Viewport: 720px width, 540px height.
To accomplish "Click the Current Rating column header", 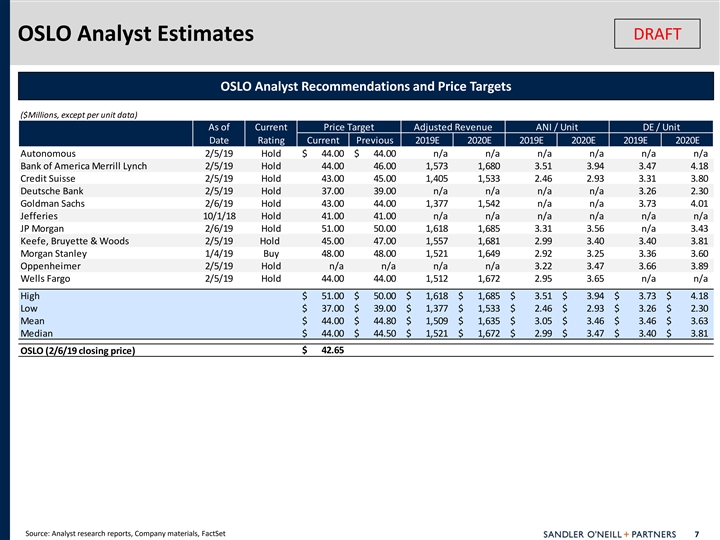I will (x=271, y=133).
